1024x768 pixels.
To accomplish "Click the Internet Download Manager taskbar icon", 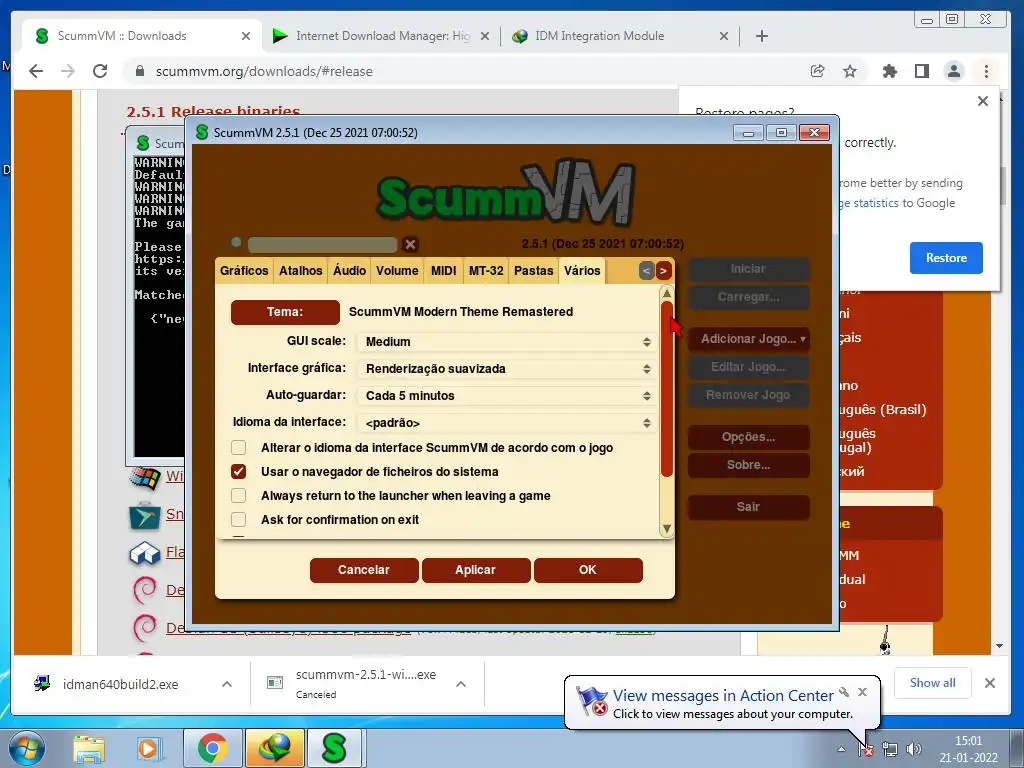I will [x=274, y=748].
